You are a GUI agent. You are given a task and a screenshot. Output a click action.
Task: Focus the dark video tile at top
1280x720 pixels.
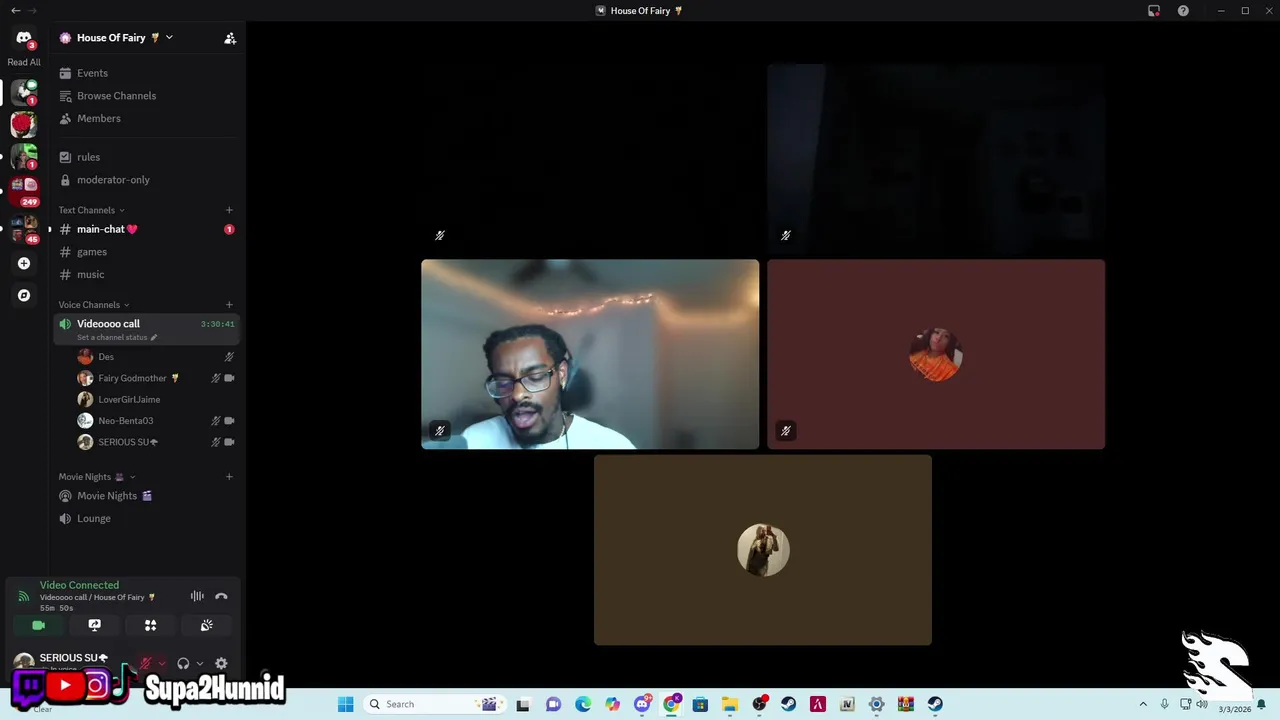click(936, 158)
